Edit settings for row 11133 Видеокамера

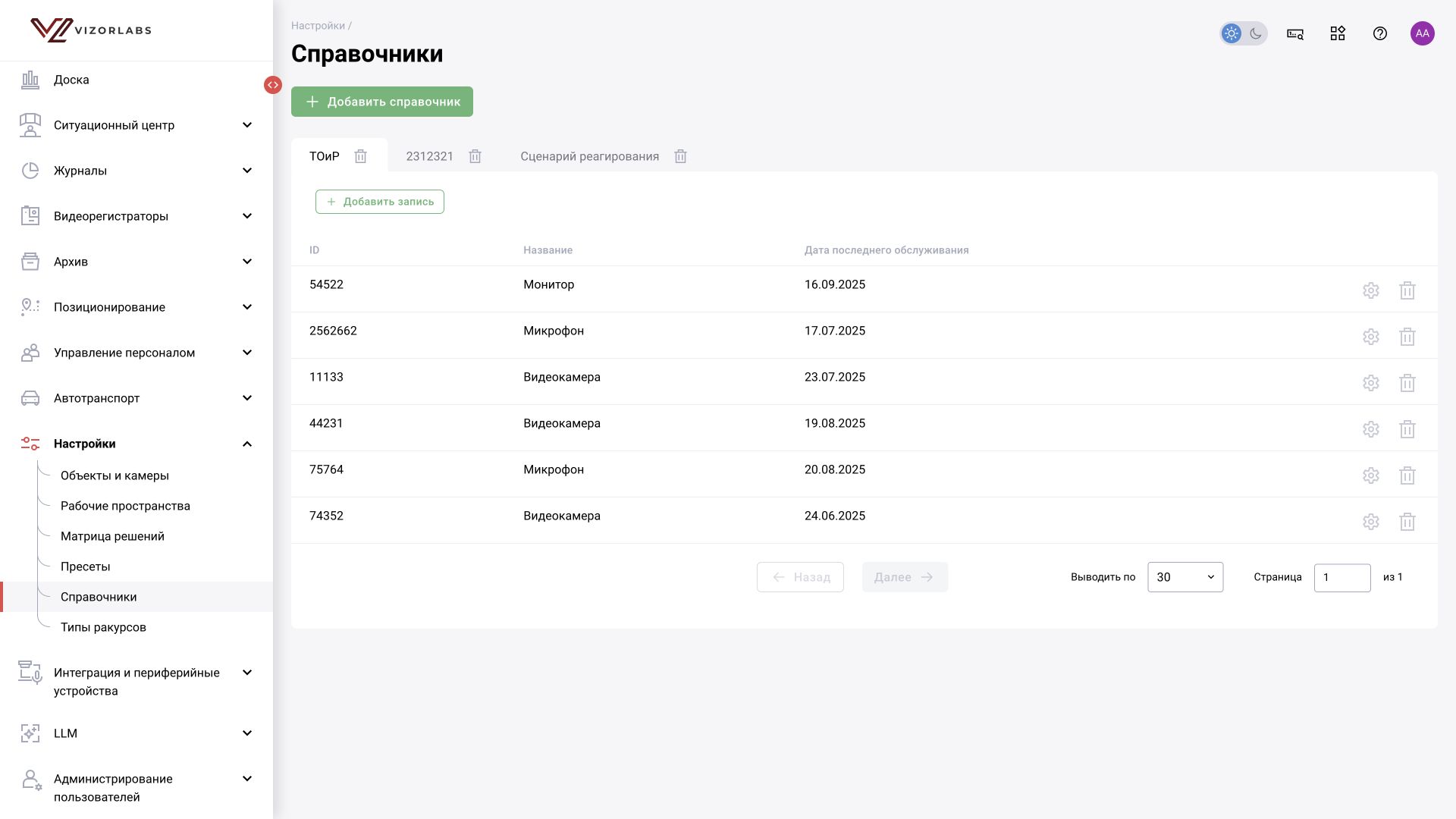1371,383
